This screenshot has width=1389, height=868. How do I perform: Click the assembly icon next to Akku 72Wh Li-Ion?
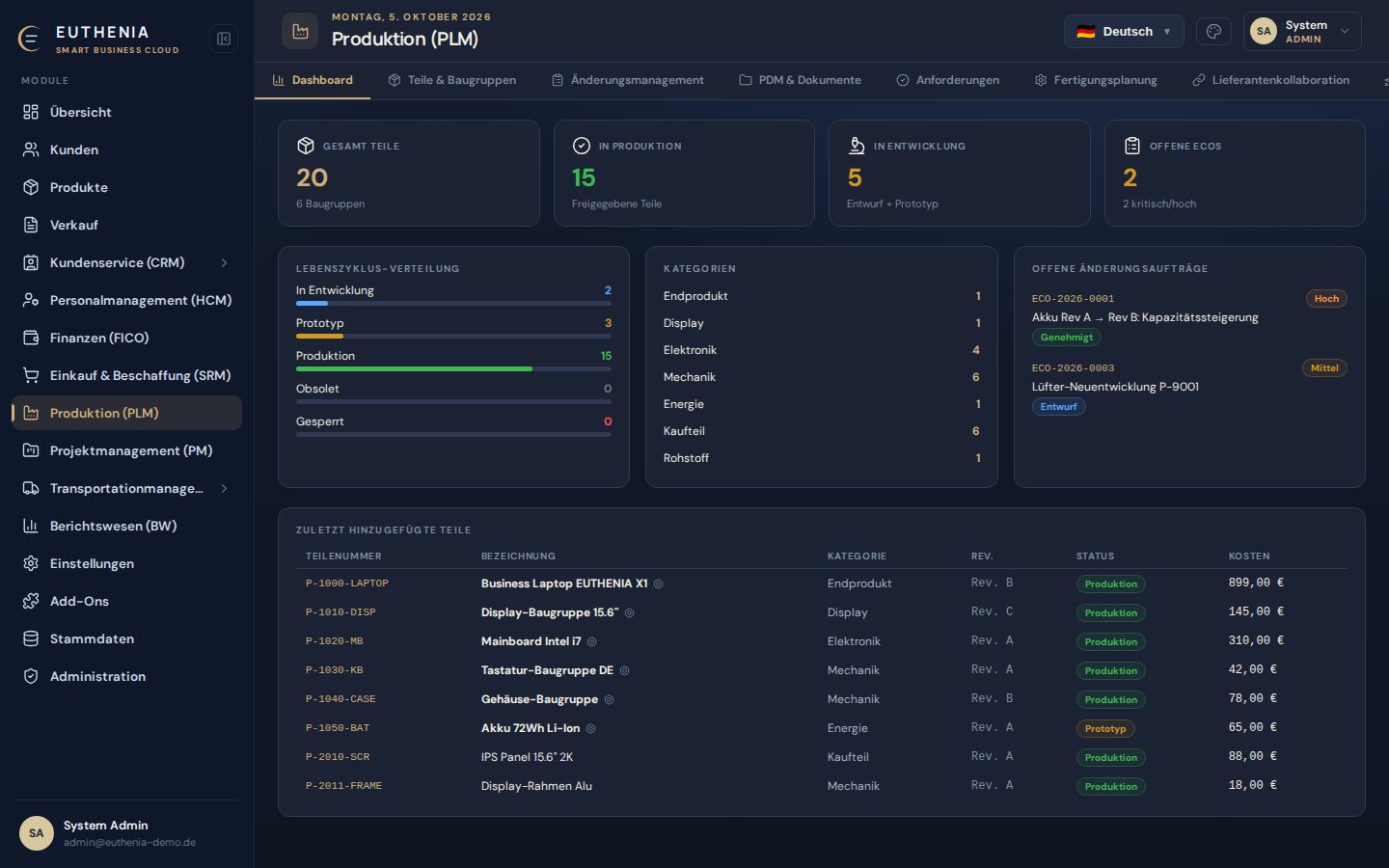click(x=591, y=728)
